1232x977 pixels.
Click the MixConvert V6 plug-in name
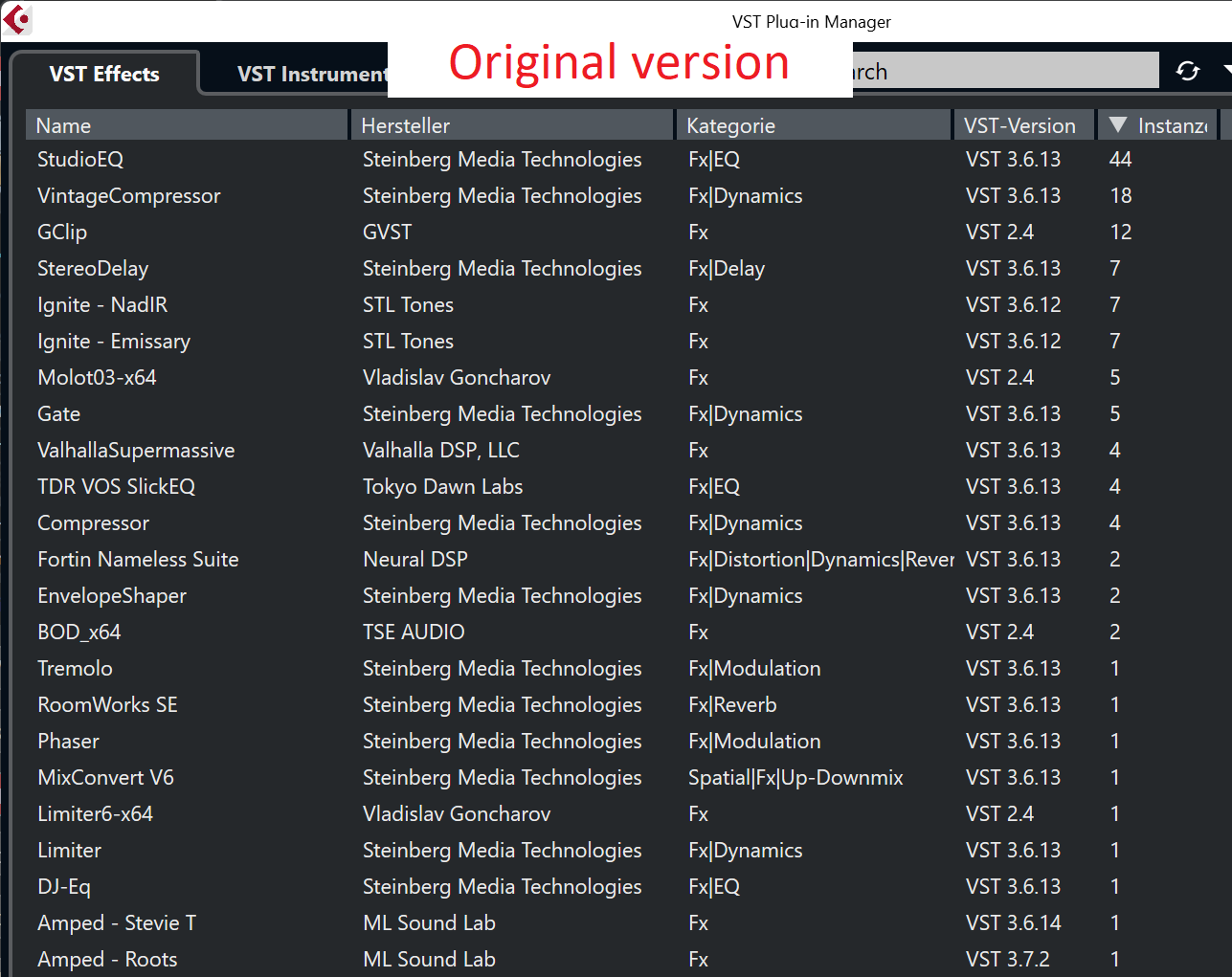click(105, 778)
